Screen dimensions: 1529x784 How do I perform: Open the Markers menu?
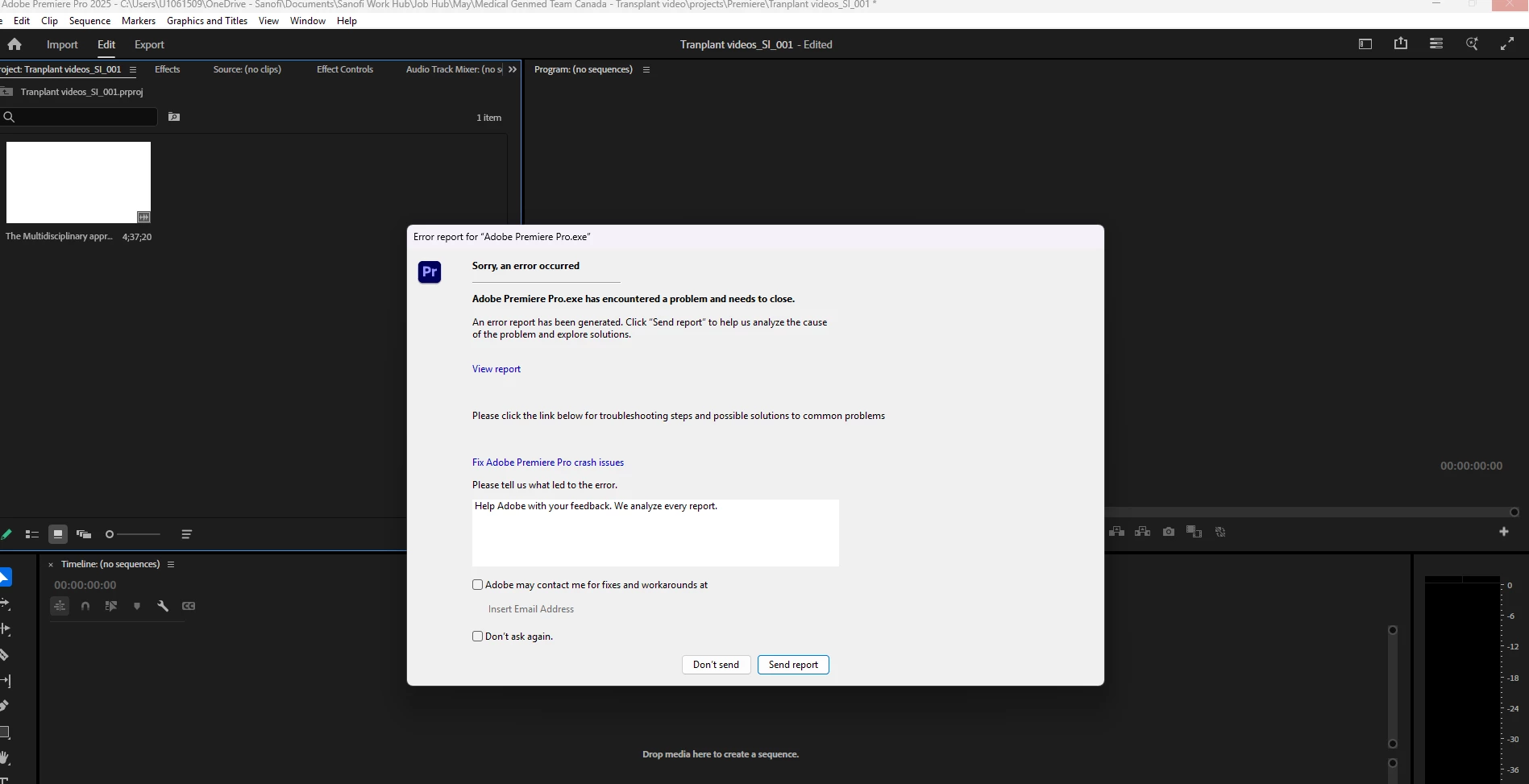(139, 21)
